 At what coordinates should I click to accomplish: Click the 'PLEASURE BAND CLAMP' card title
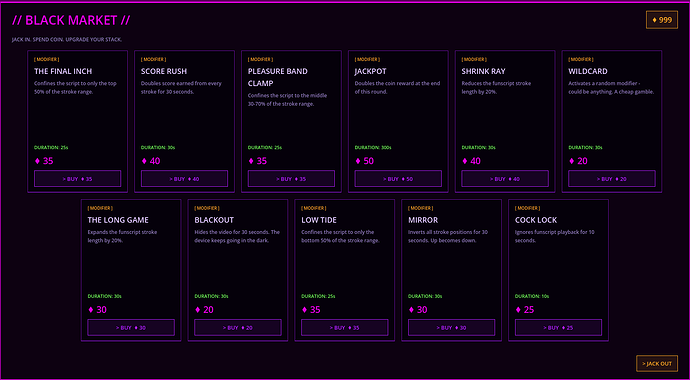(278, 77)
